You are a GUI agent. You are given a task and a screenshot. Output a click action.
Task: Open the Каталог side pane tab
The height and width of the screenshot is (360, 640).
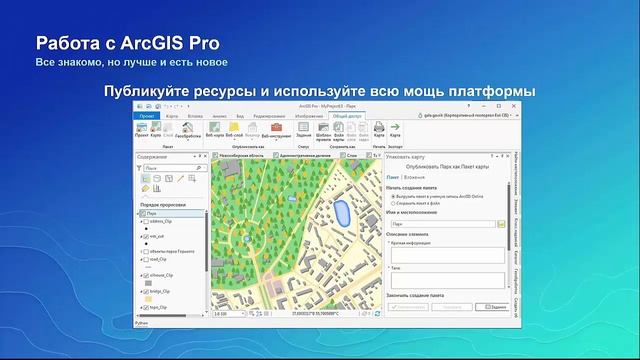[x=516, y=258]
